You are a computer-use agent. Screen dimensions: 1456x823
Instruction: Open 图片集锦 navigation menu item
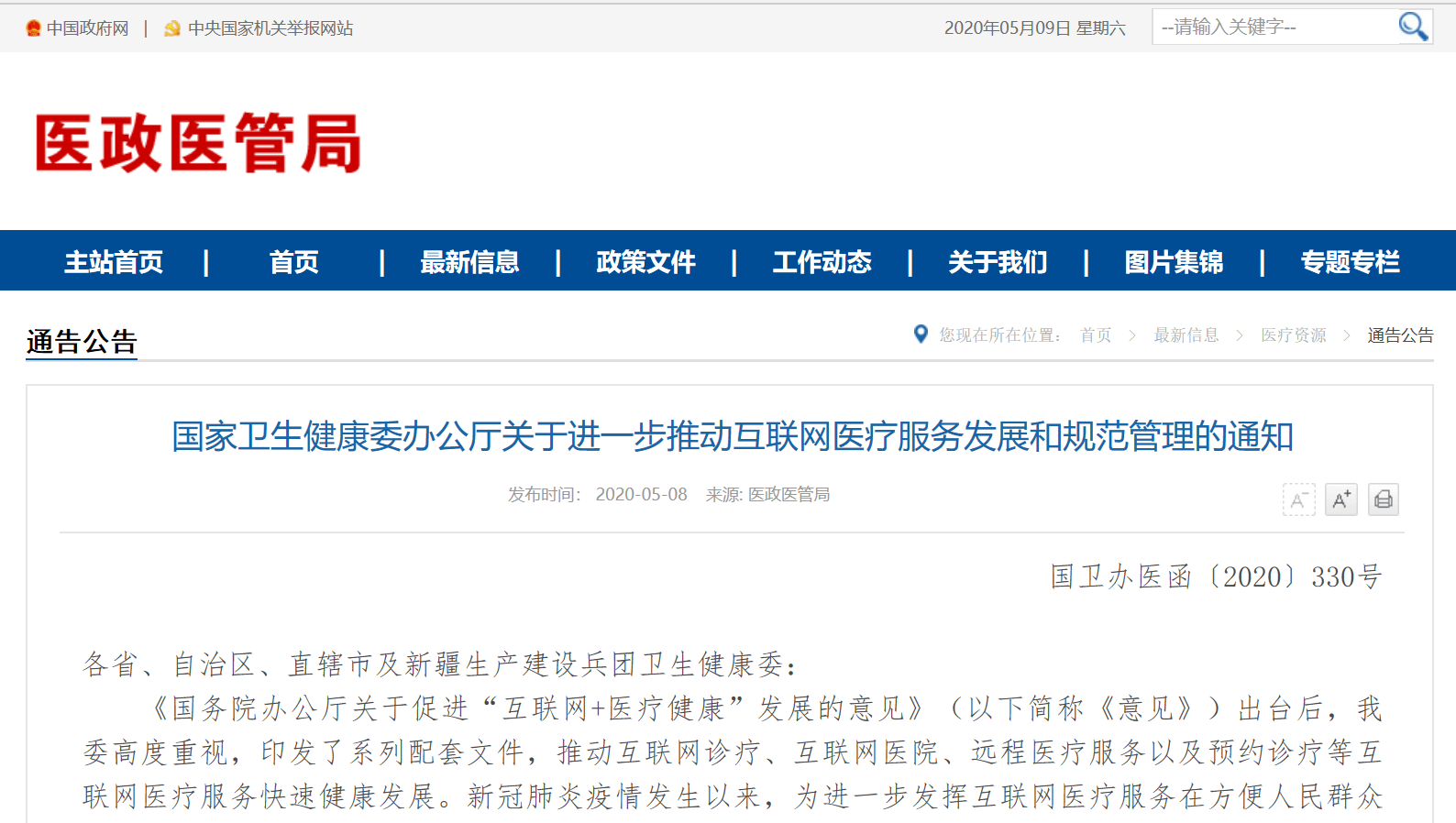tap(1174, 262)
